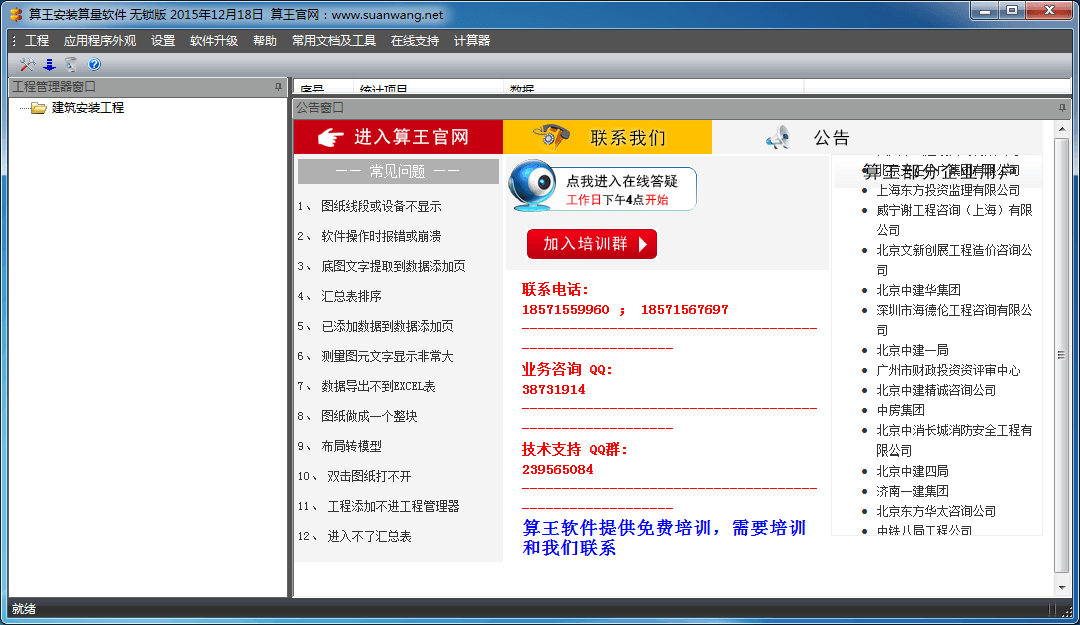Click 中房集团 in user list
Screen dimensions: 1080x625
(x=900, y=410)
